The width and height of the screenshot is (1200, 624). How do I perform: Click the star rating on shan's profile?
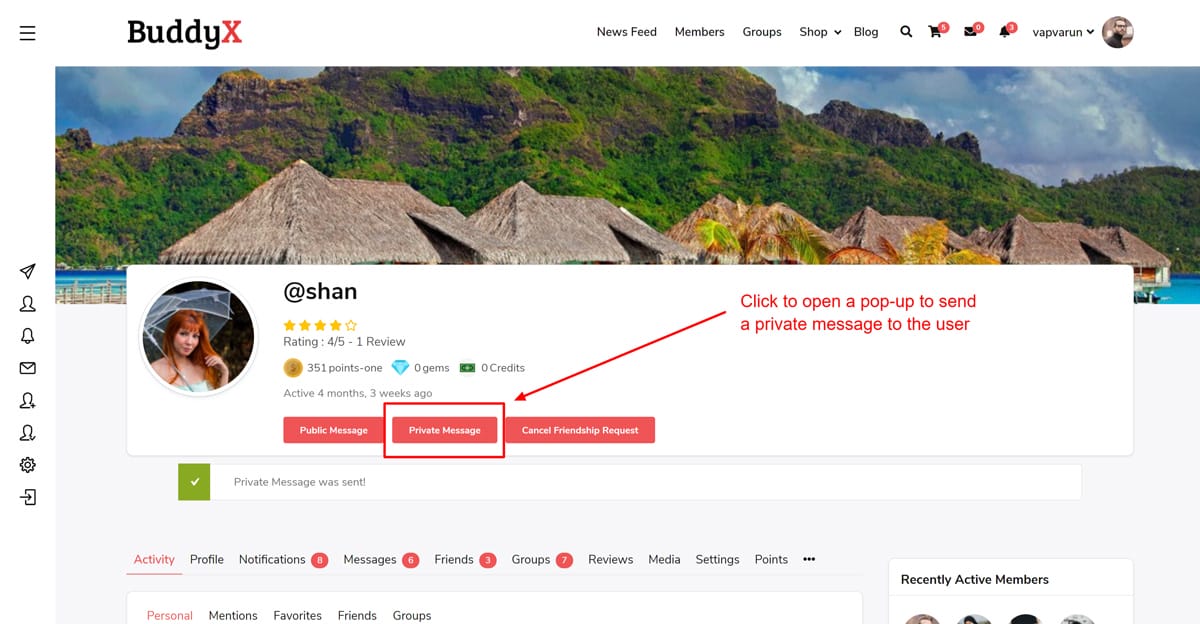[320, 325]
